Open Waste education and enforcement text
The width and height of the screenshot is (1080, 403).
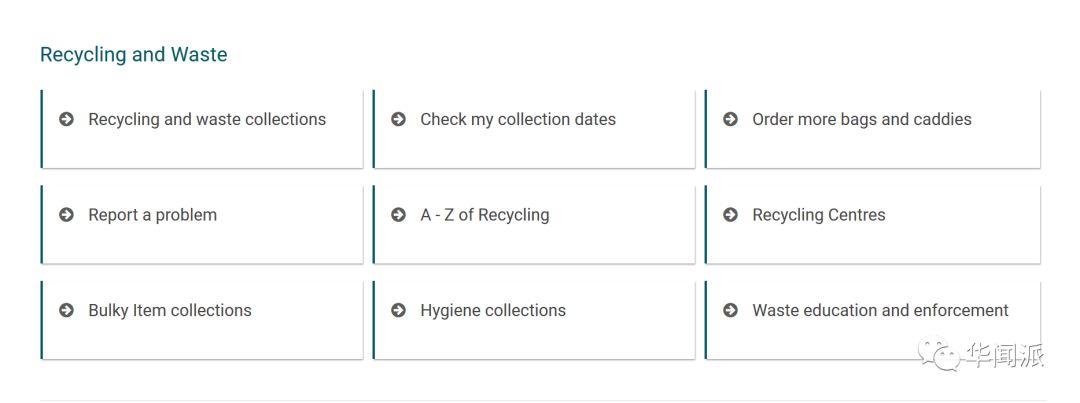(880, 311)
